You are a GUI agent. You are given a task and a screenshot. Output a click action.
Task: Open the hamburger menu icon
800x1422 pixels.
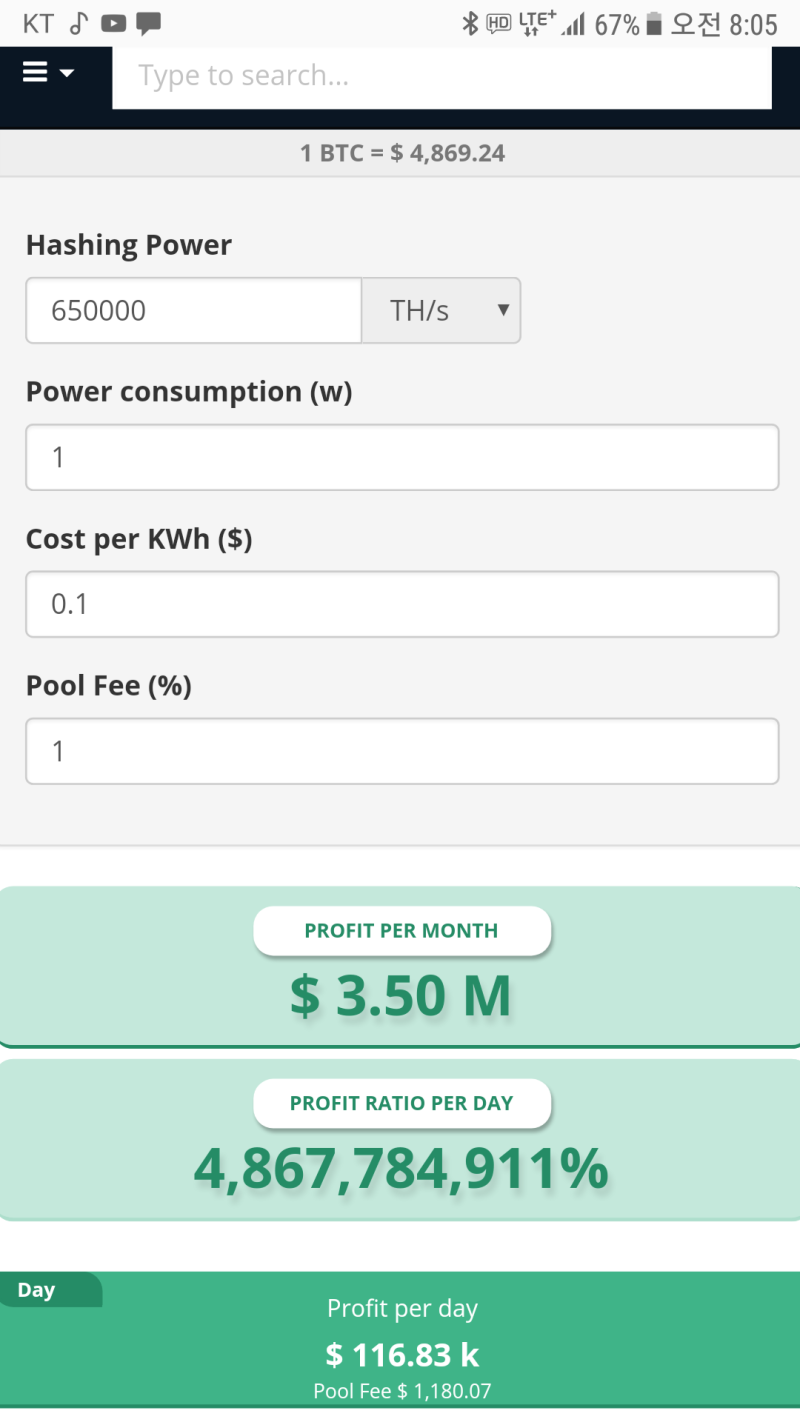pos(36,72)
